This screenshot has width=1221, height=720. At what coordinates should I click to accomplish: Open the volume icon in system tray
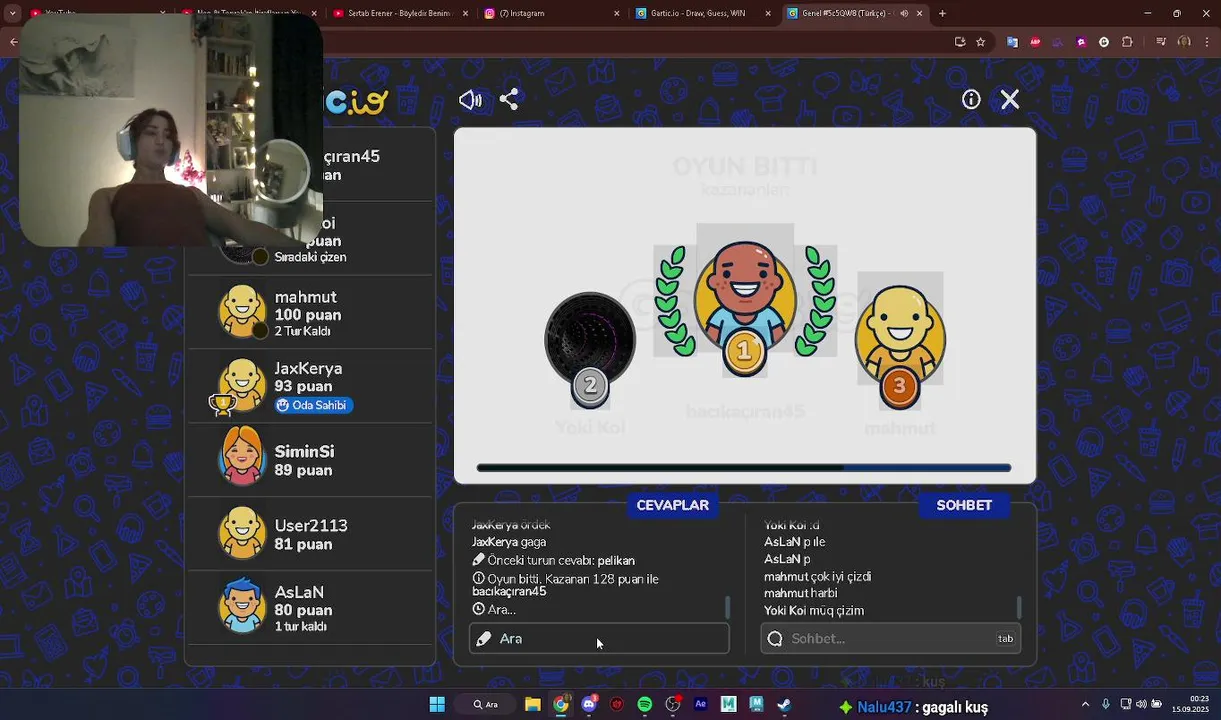[x=1143, y=705]
